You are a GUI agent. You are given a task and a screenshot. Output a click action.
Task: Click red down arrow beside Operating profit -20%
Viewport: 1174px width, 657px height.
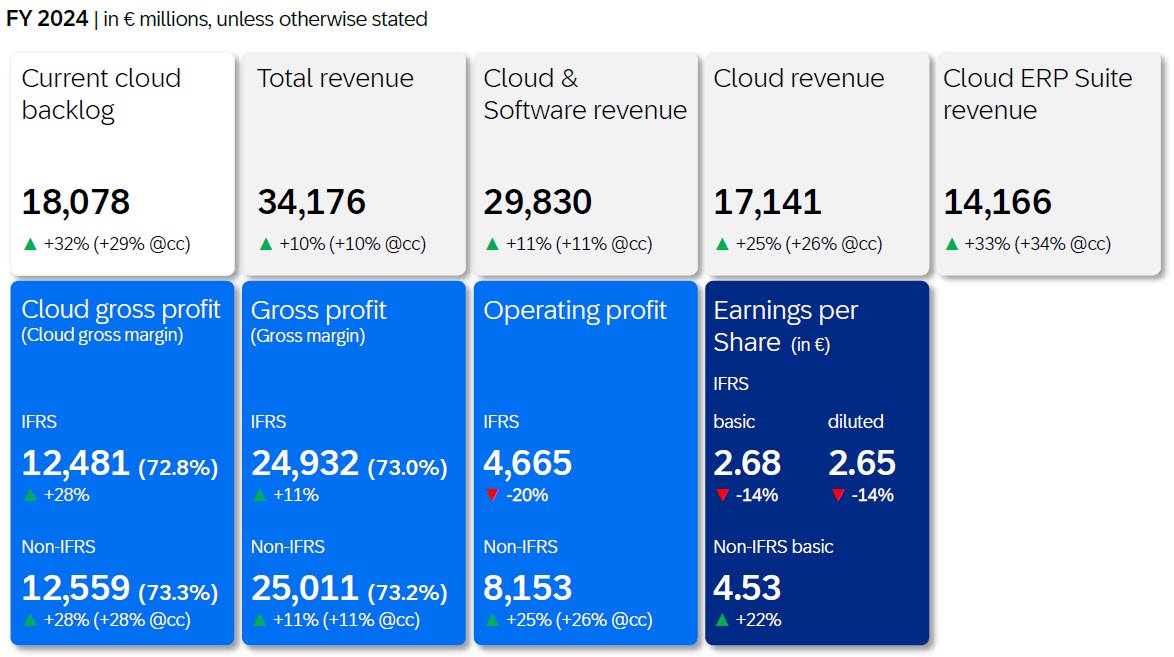click(491, 495)
